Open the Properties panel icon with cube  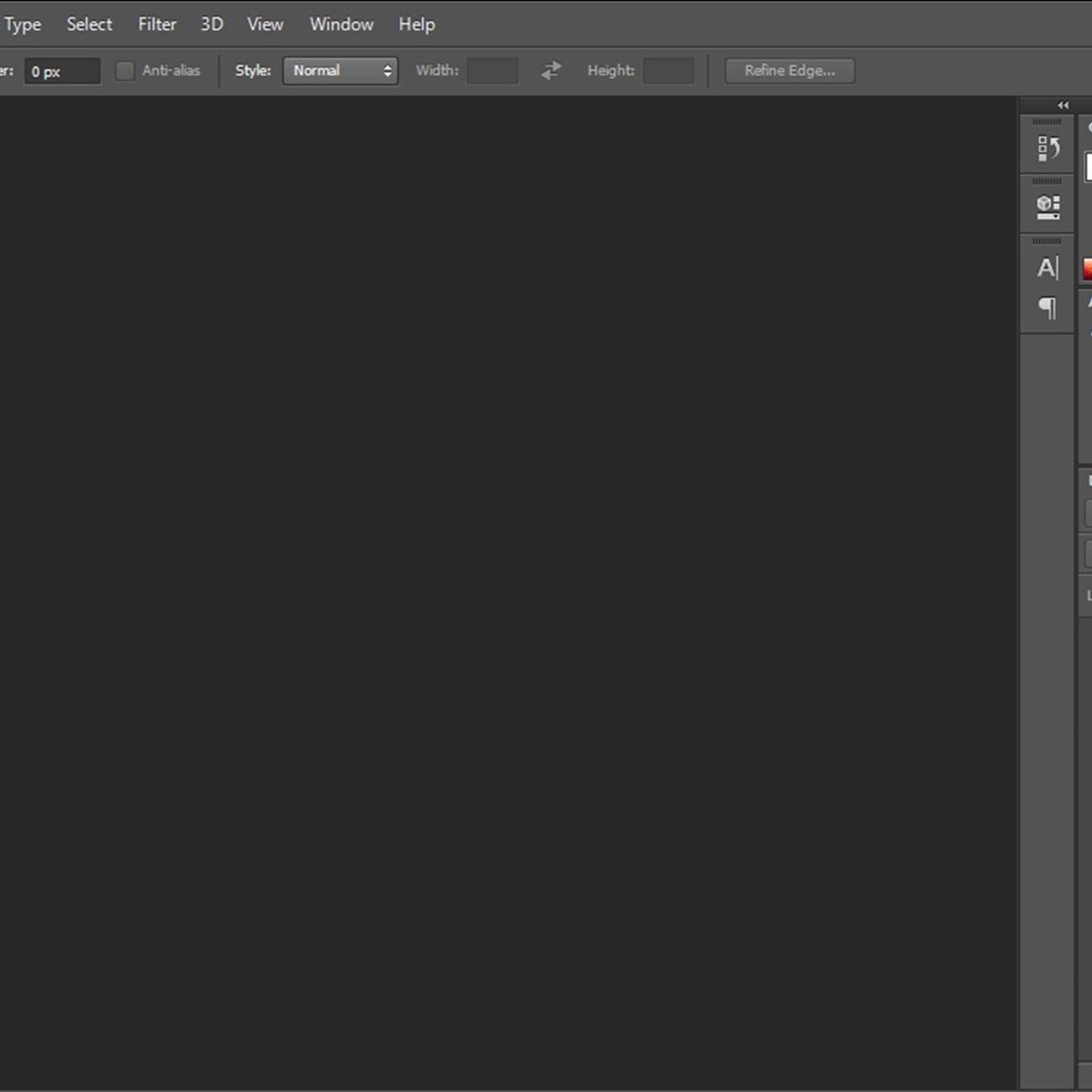point(1047,207)
